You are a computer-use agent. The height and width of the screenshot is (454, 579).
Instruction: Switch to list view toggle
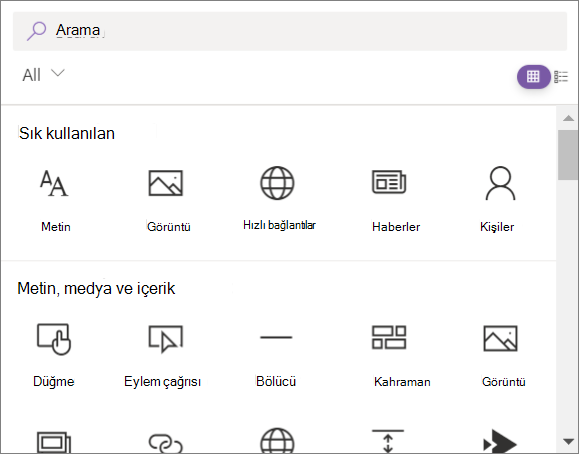point(561,77)
